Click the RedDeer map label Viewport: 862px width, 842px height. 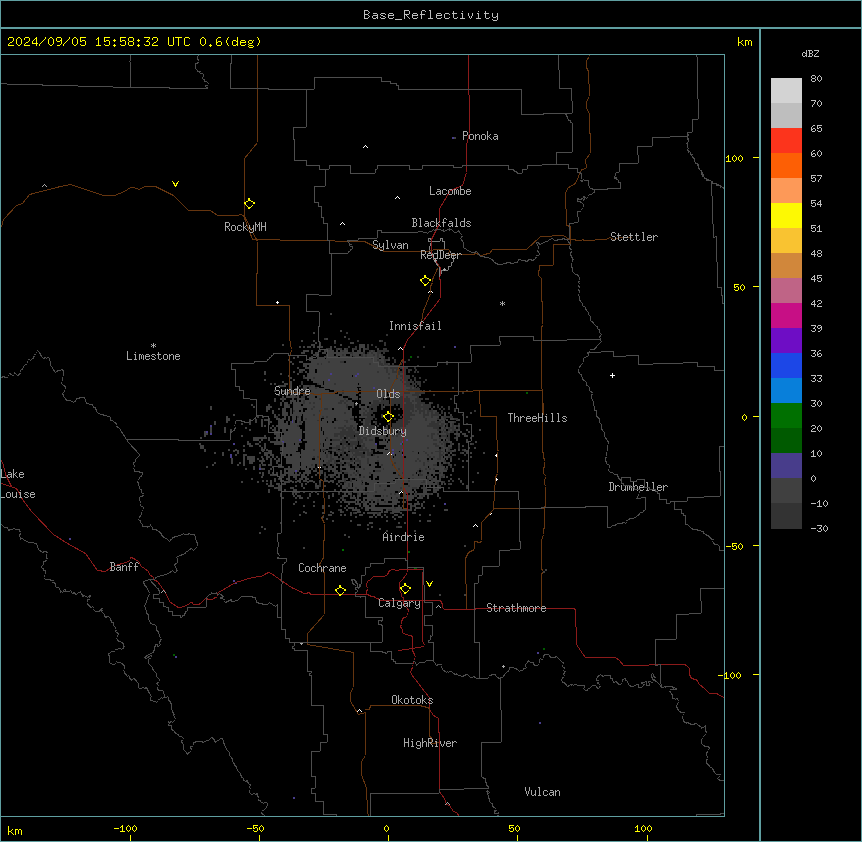440,255
